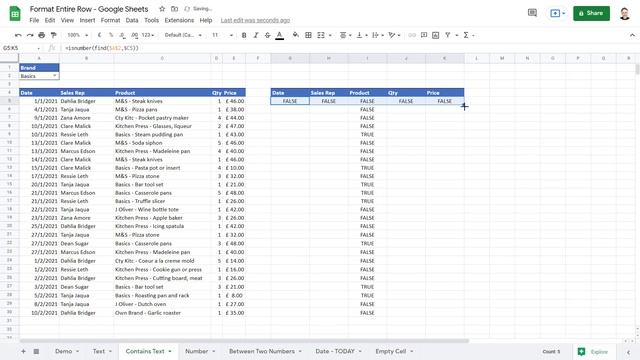This screenshot has height=360, width=640.
Task: Open the Explore panel button
Action: pyautogui.click(x=593, y=351)
